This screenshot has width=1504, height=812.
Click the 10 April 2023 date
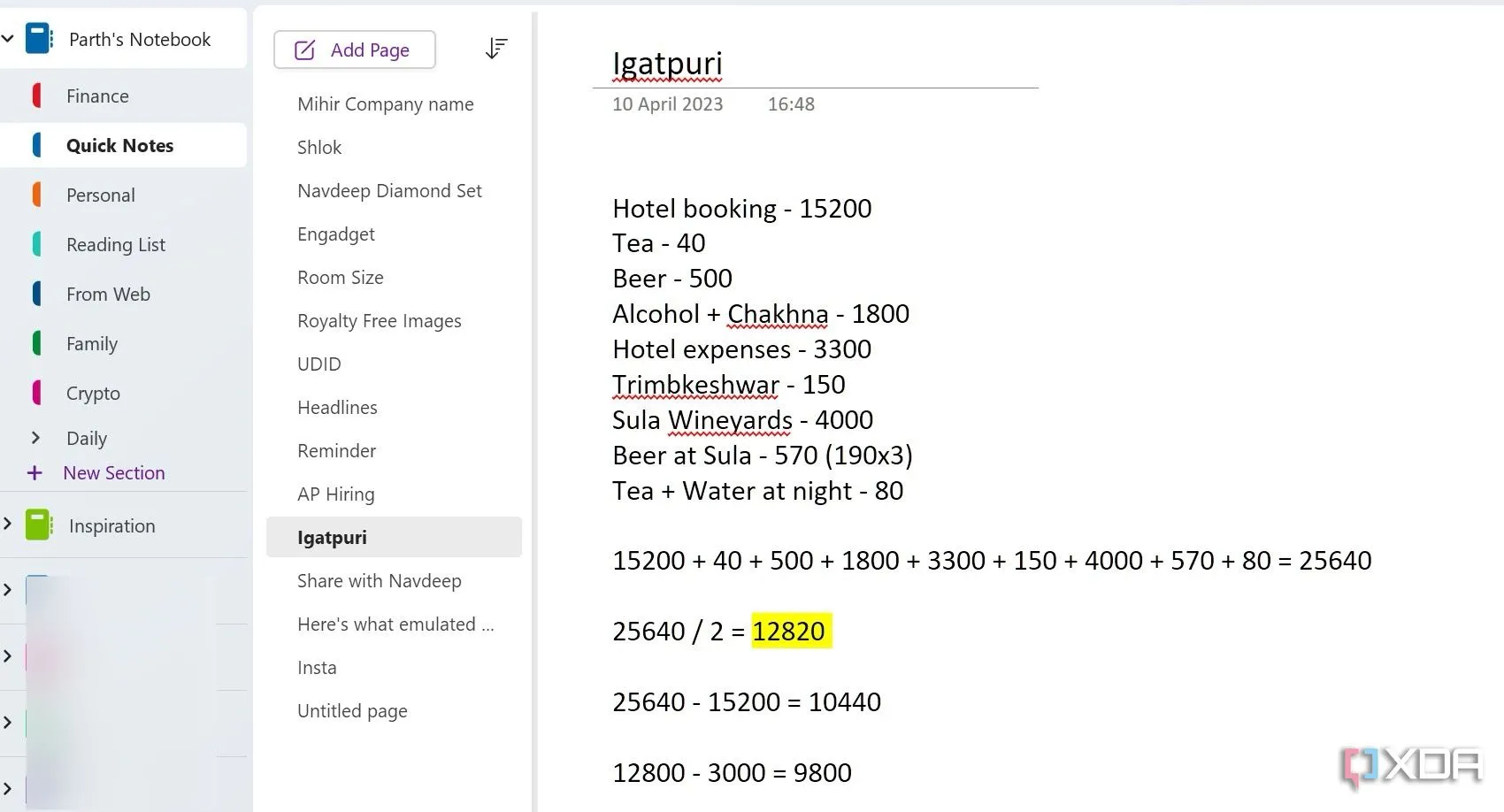pyautogui.click(x=667, y=103)
